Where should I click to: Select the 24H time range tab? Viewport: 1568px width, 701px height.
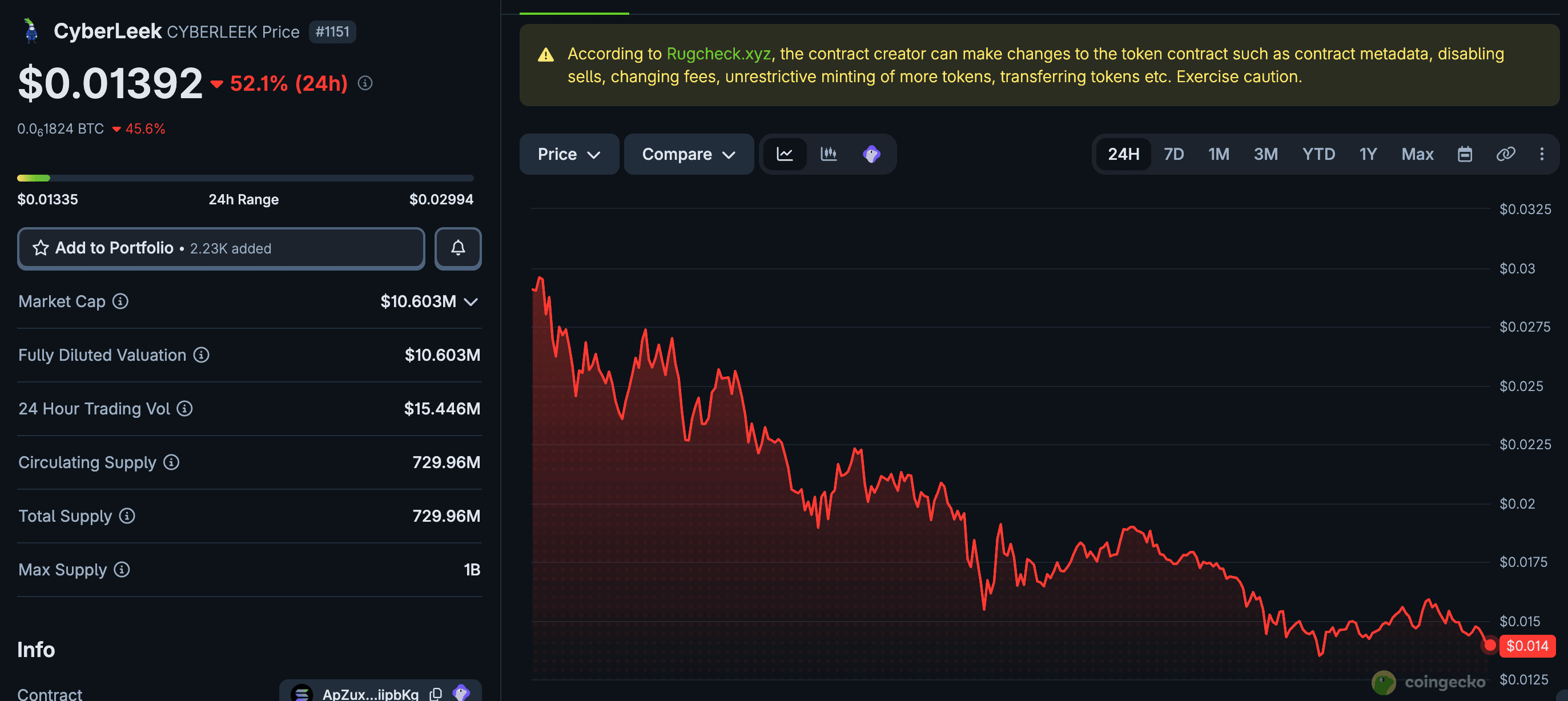1123,154
